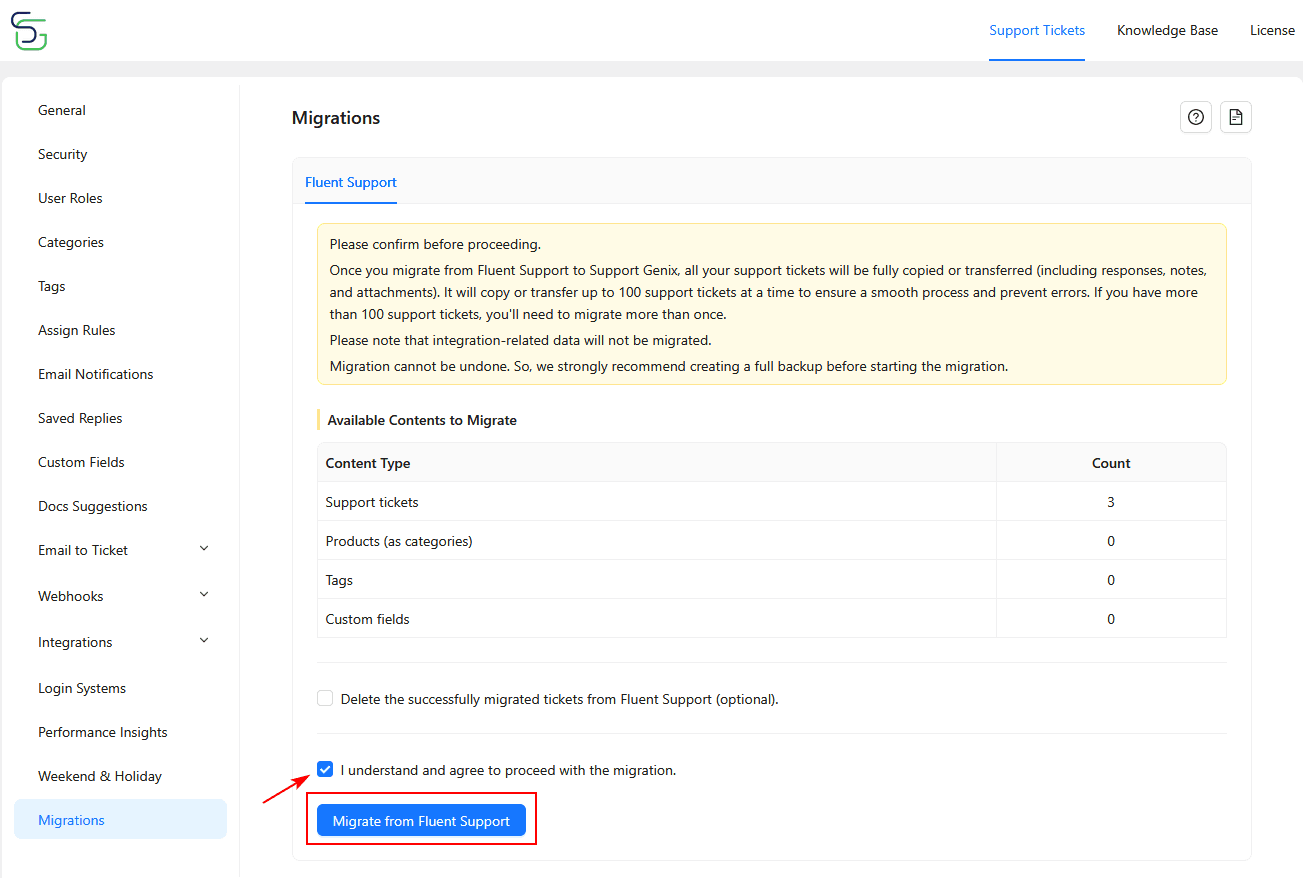
Task: Click the Support tickets table row
Action: (x=772, y=502)
